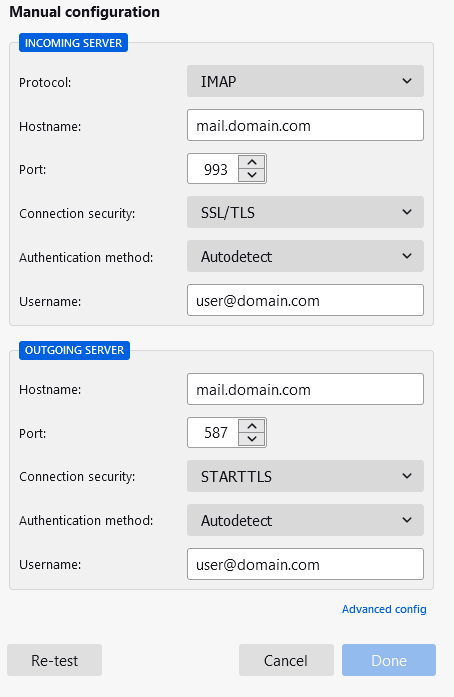The width and height of the screenshot is (454, 697).
Task: Click the incoming server Username field
Action: (x=305, y=300)
